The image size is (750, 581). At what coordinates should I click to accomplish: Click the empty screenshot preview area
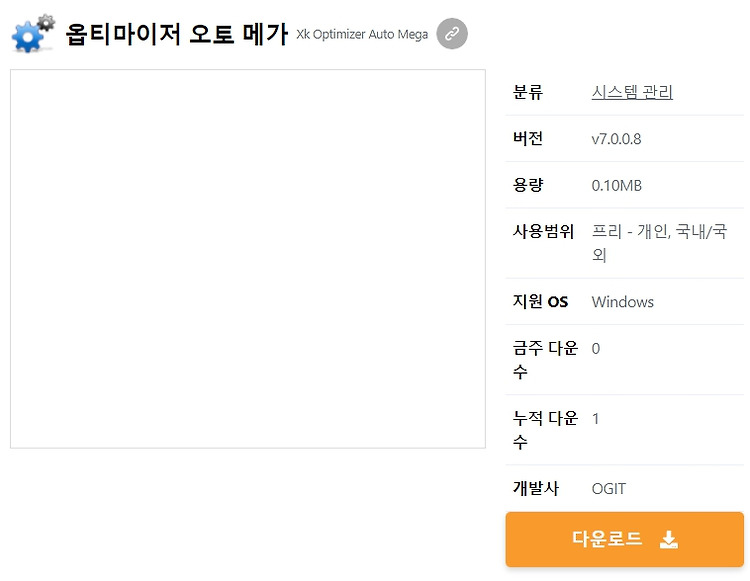(248, 259)
